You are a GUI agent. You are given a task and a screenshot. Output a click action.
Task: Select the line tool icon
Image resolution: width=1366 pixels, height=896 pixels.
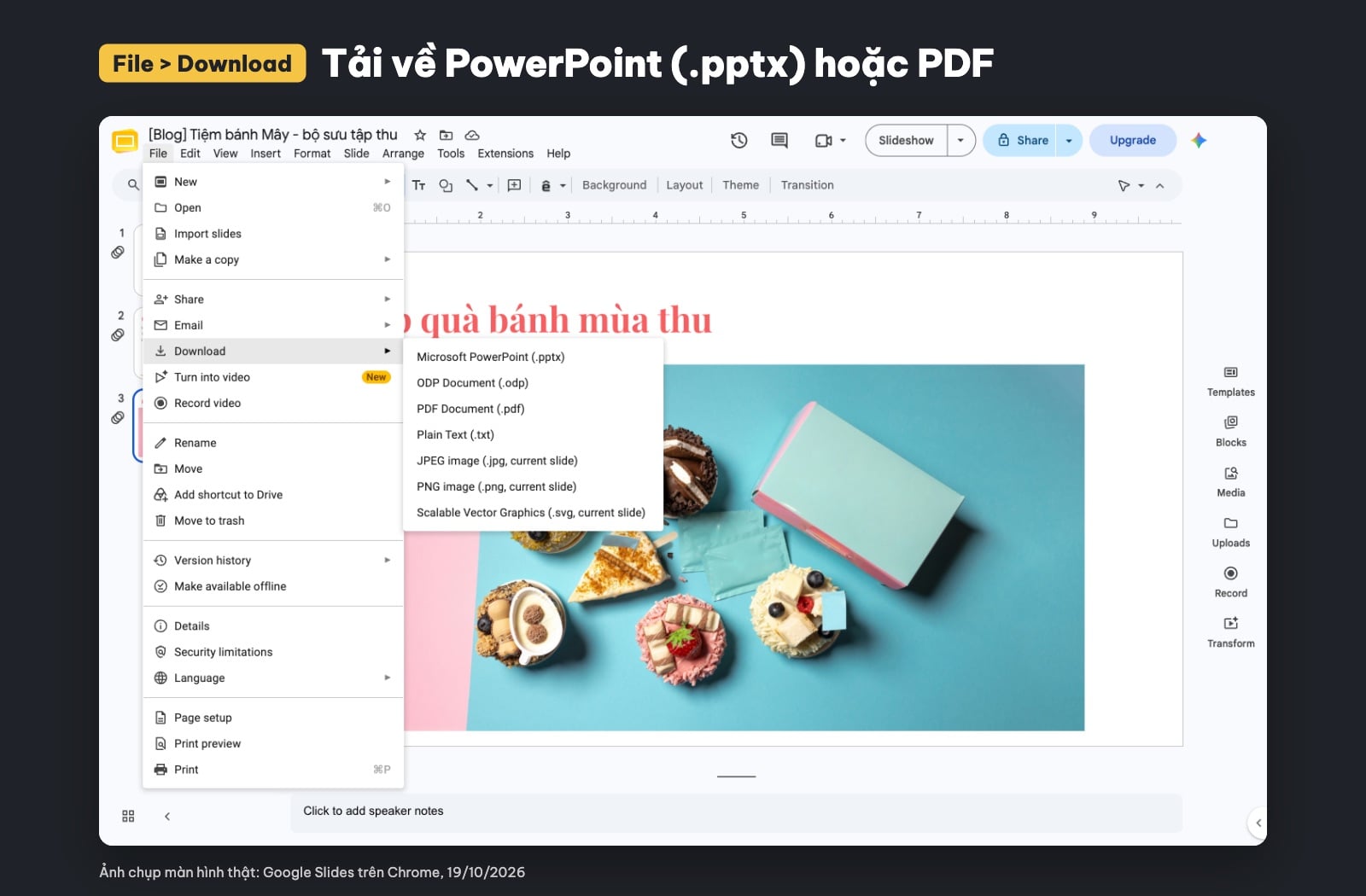[472, 185]
